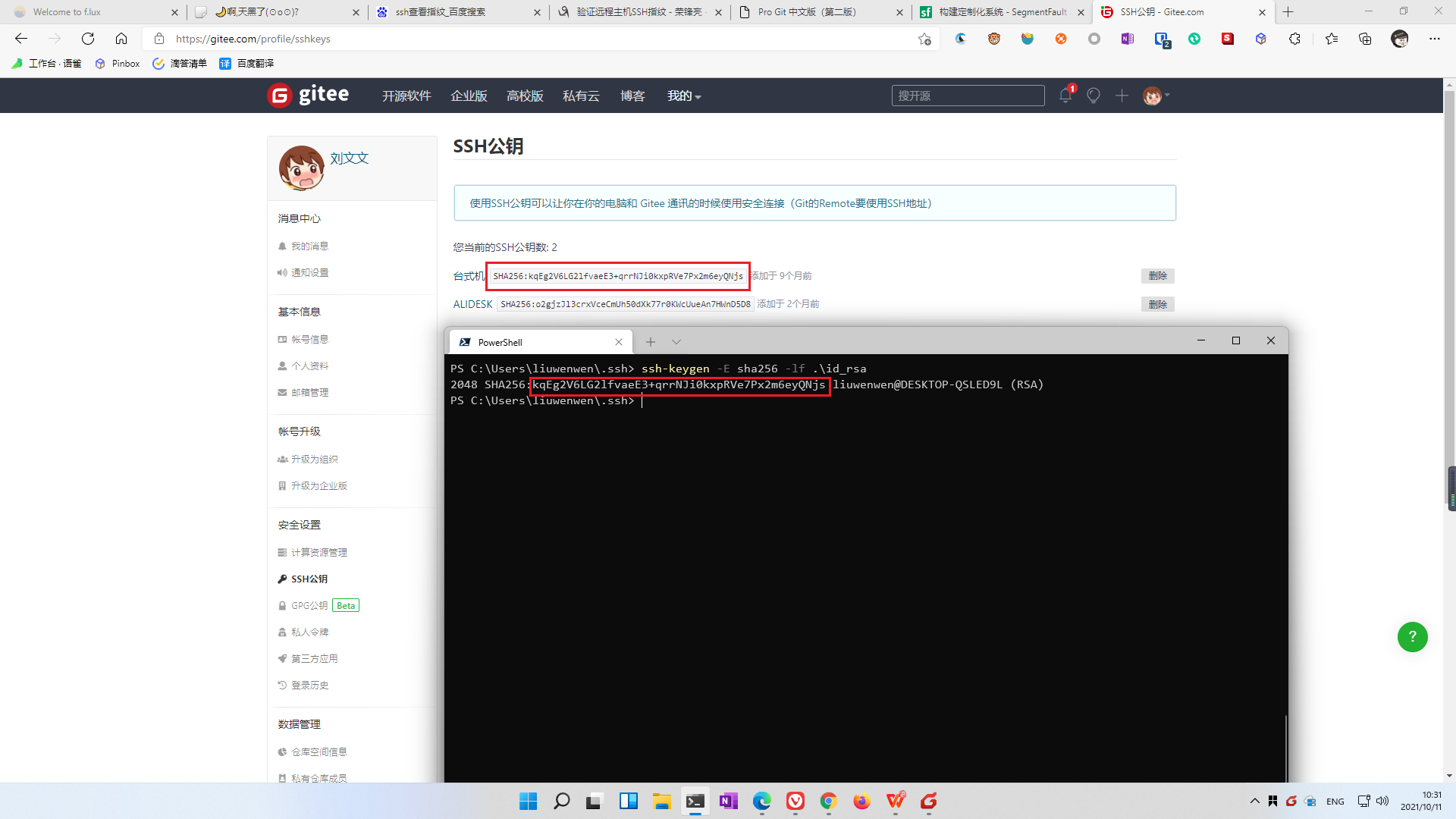The image size is (1456, 819).
Task: Open Windows Terminal from the taskbar
Action: point(695,802)
